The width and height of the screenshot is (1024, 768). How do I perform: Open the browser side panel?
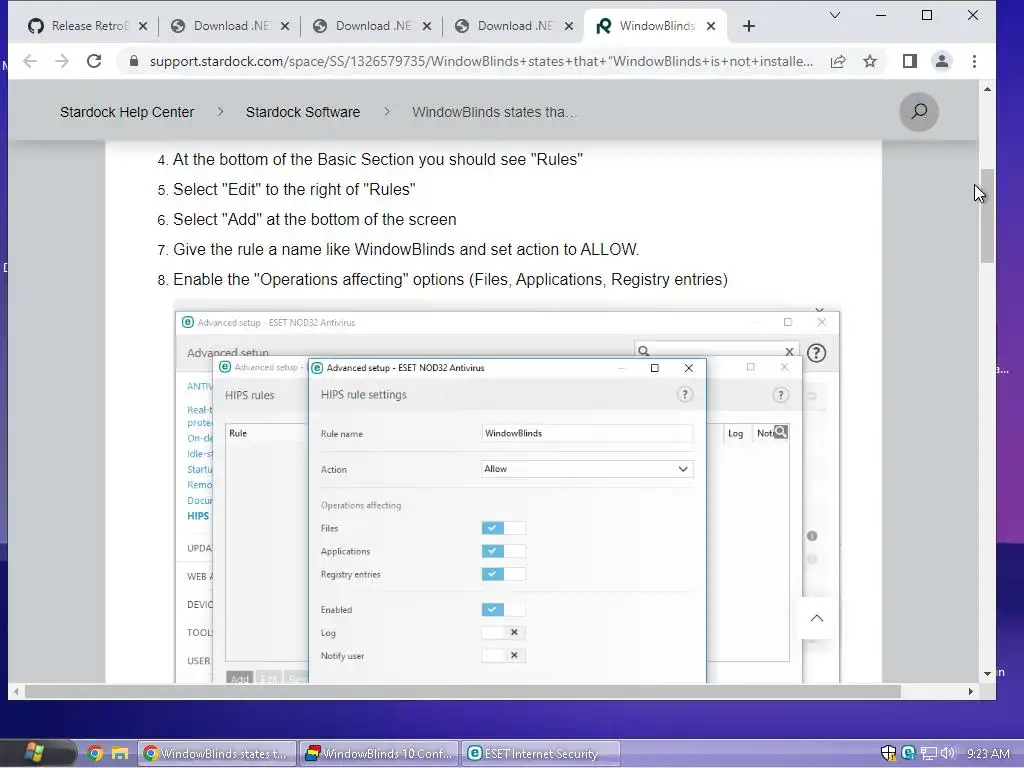click(x=910, y=61)
